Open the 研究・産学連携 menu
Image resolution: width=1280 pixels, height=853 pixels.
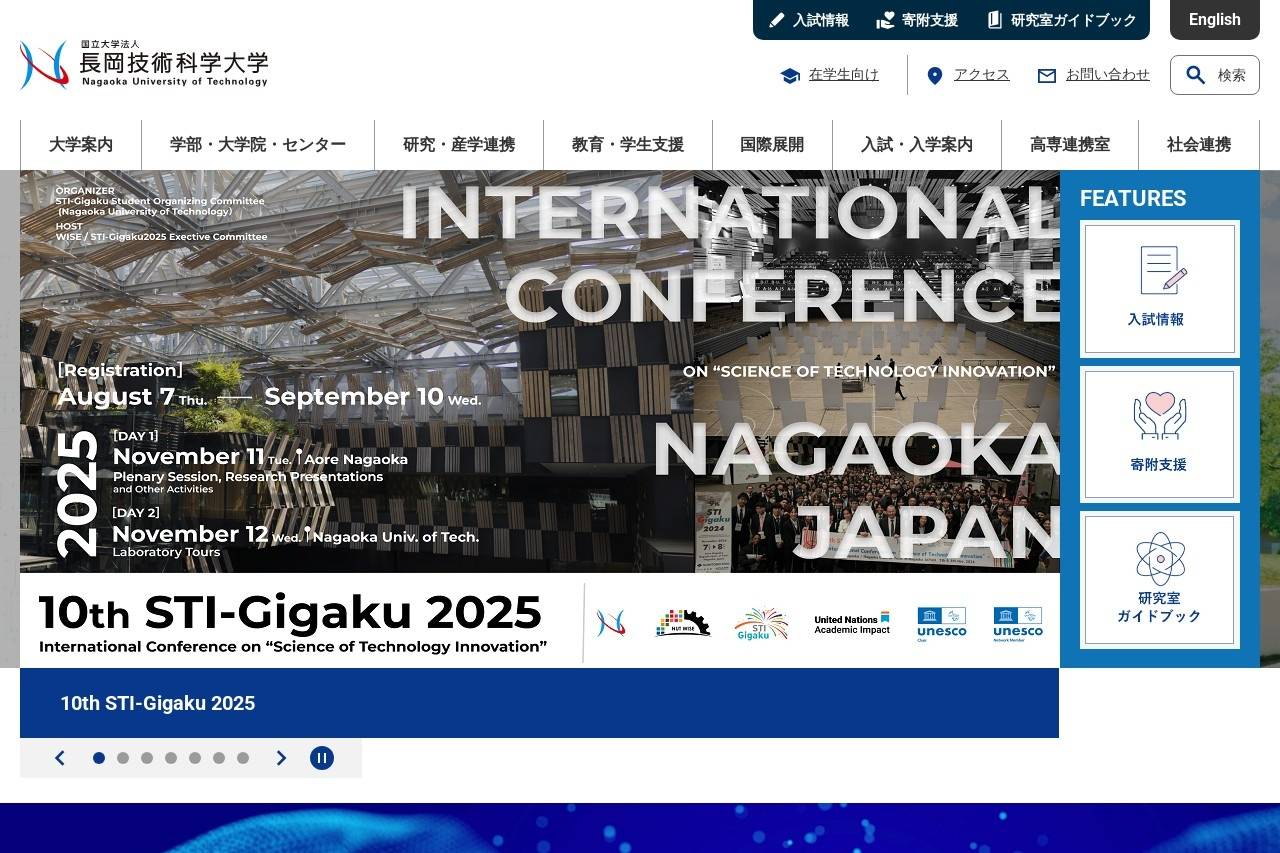coord(459,145)
